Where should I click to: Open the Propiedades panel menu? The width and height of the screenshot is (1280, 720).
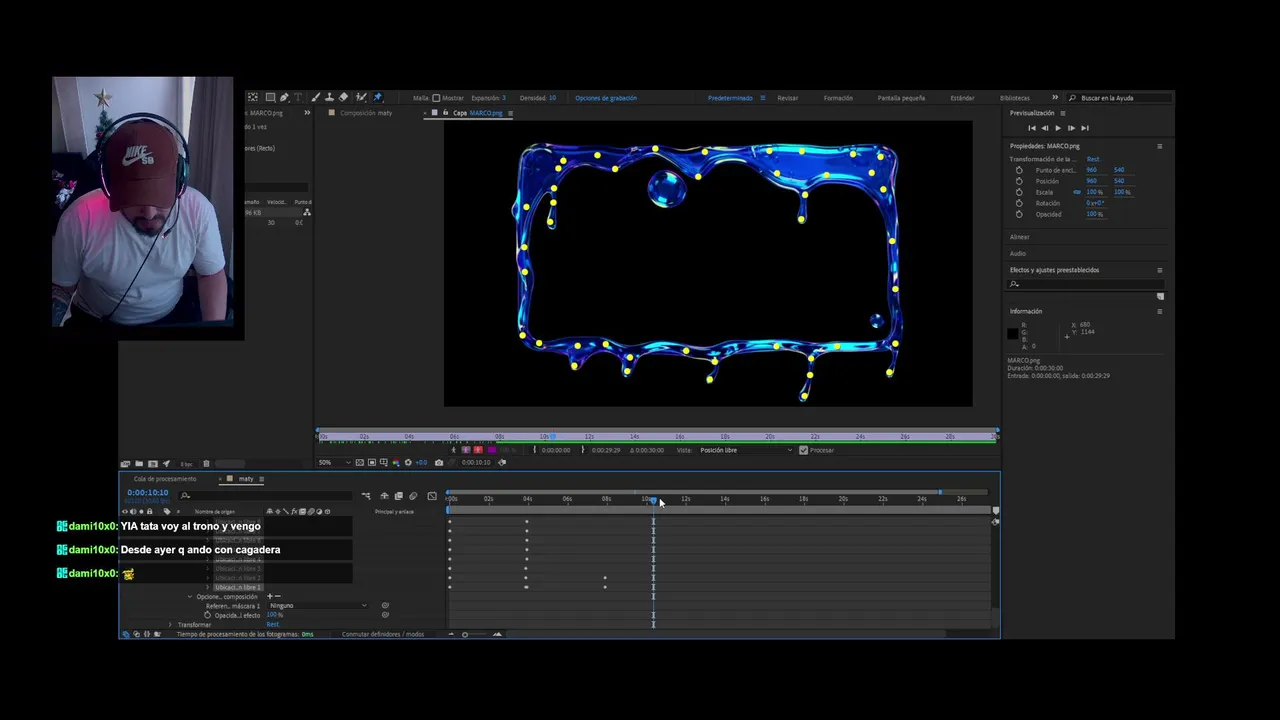(1160, 146)
